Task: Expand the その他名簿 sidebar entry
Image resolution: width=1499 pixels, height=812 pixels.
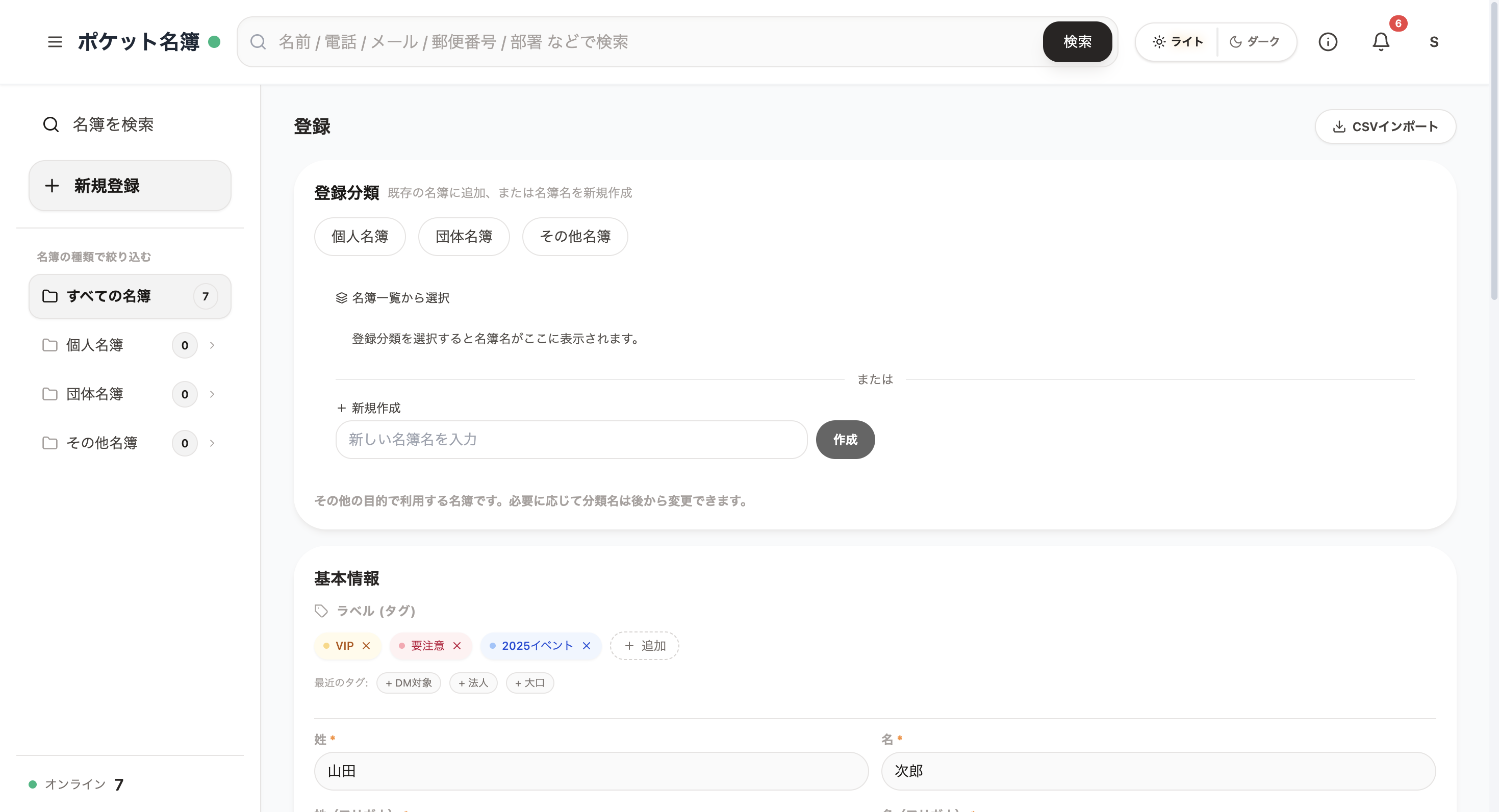Action: (x=212, y=443)
